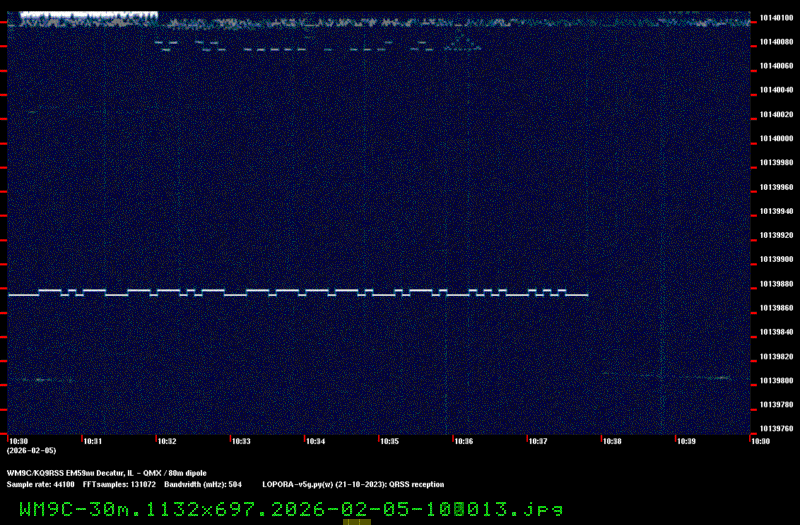Select the 10:37 time axis marker
The width and height of the screenshot is (800, 525).
coord(538,441)
